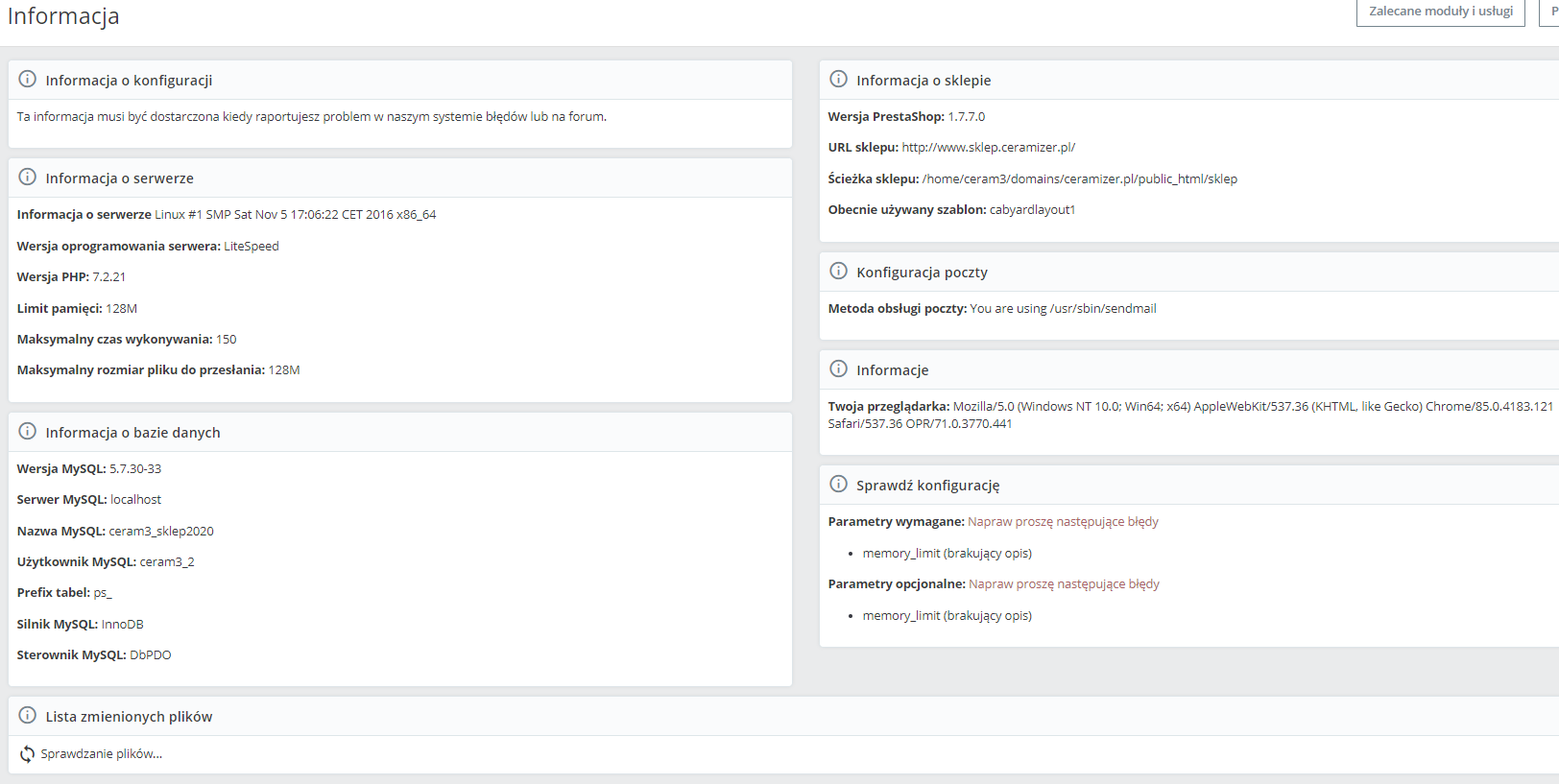
Task: Select the PHP version 7.2.21 value
Action: coord(108,277)
